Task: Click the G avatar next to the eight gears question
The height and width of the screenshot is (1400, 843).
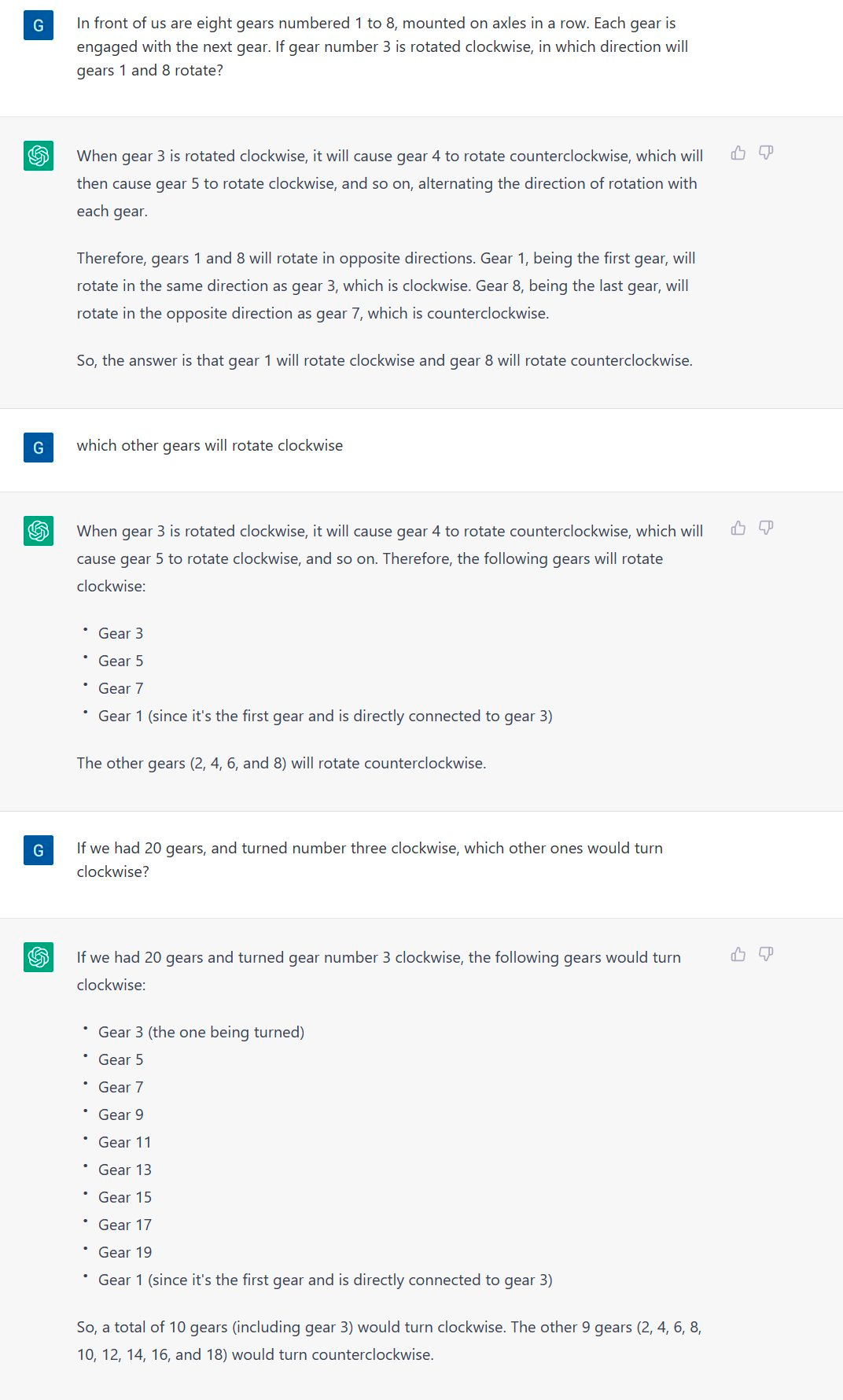Action: pos(39,25)
